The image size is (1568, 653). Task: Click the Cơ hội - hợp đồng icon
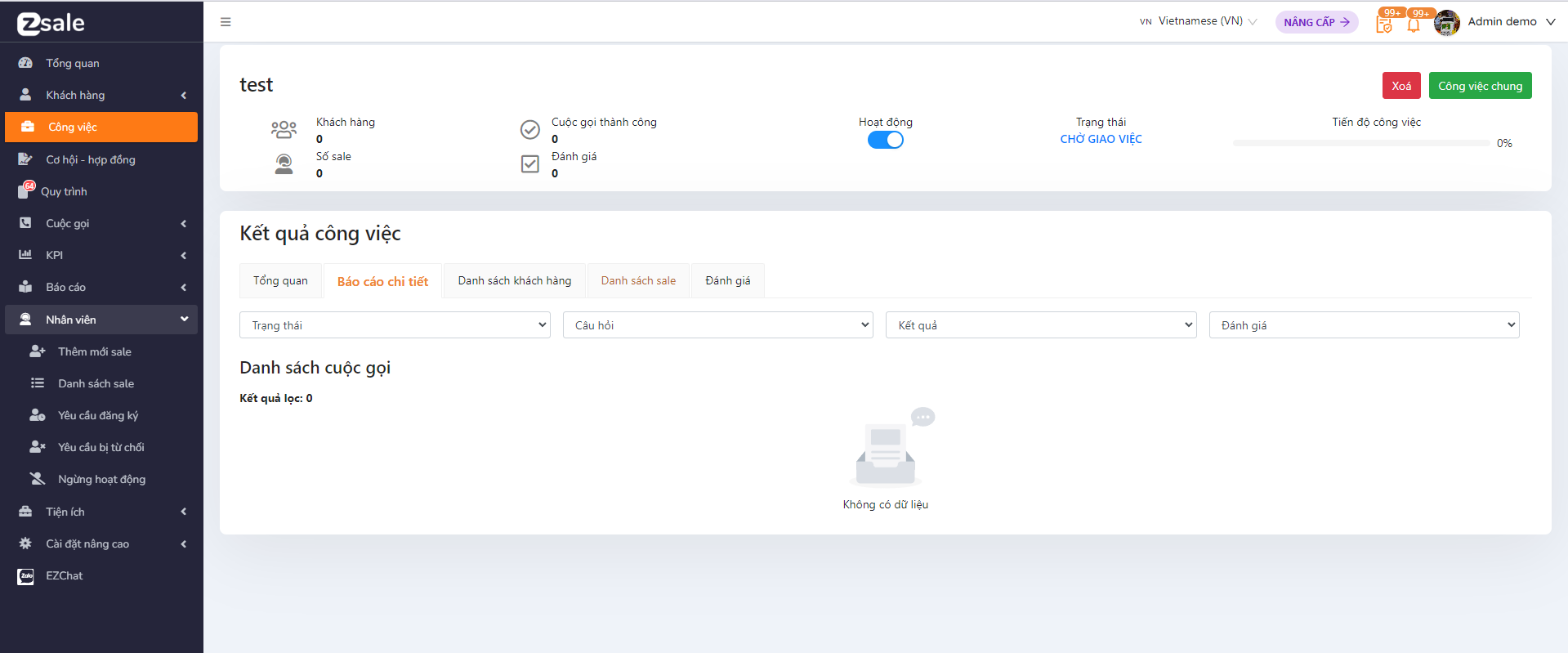click(x=25, y=159)
